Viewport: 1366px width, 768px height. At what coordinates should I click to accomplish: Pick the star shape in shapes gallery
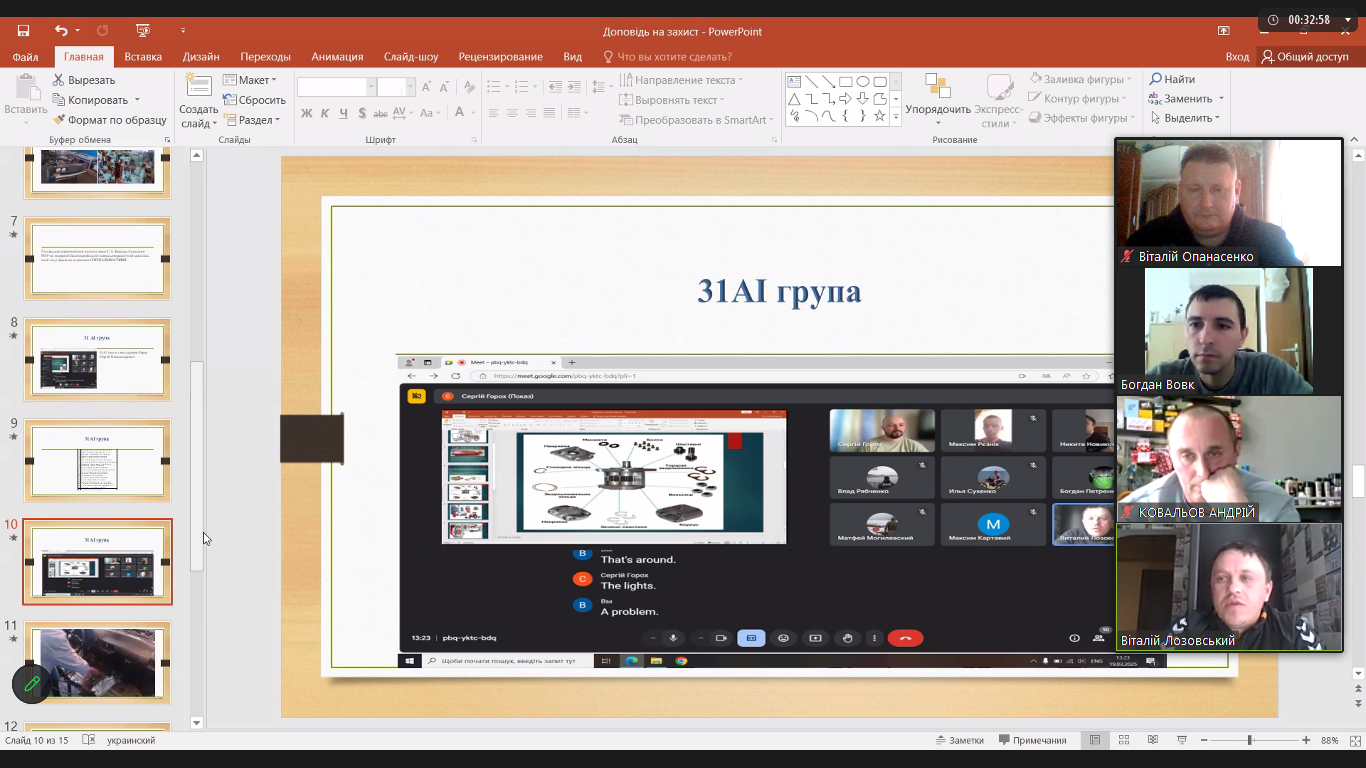coord(880,116)
